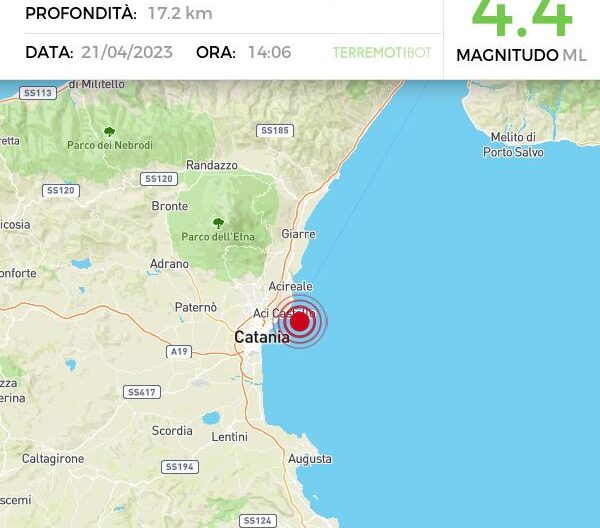Click the SS194 road shield
Image resolution: width=600 pixels, height=528 pixels.
[x=180, y=467]
